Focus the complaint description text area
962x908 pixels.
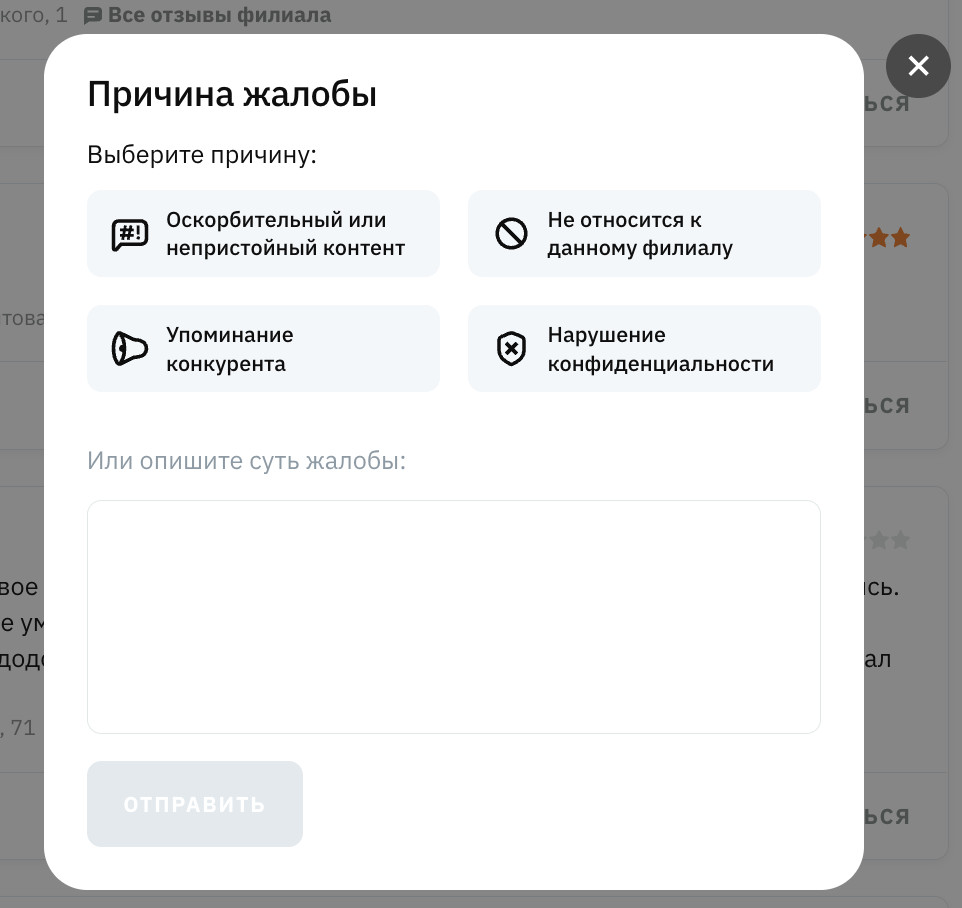tap(453, 616)
